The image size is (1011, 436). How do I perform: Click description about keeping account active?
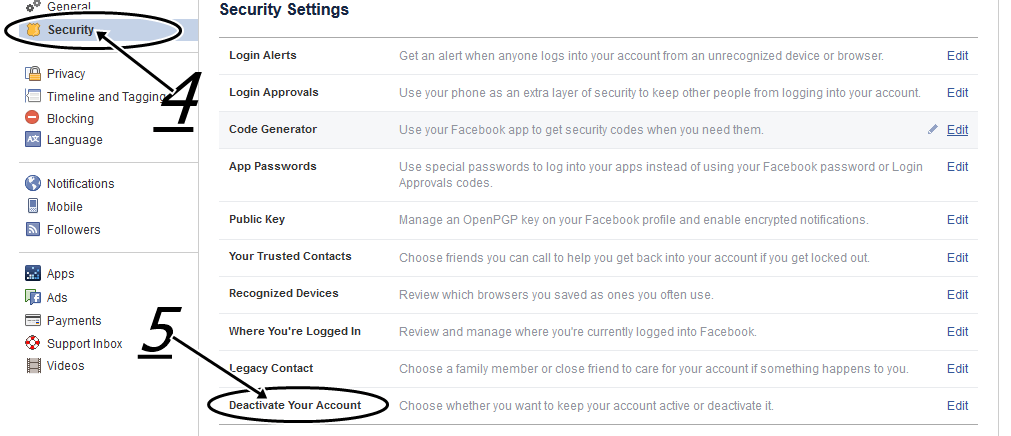click(586, 406)
